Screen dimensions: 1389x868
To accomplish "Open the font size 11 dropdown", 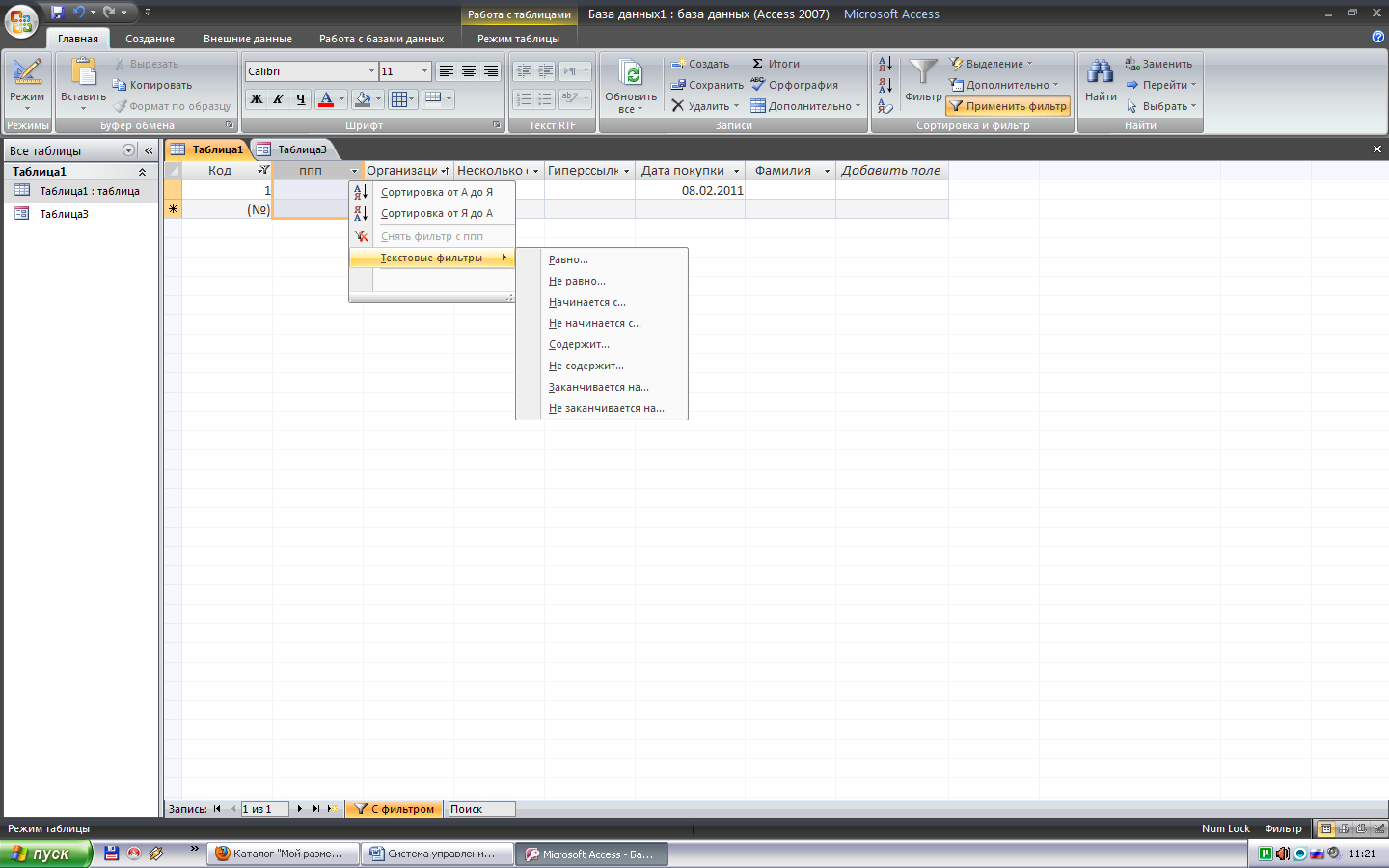I will pos(424,71).
